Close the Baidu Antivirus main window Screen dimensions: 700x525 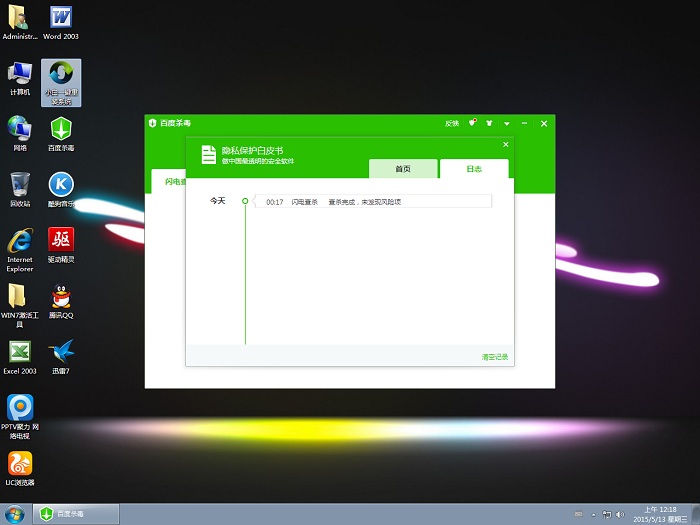coord(544,124)
